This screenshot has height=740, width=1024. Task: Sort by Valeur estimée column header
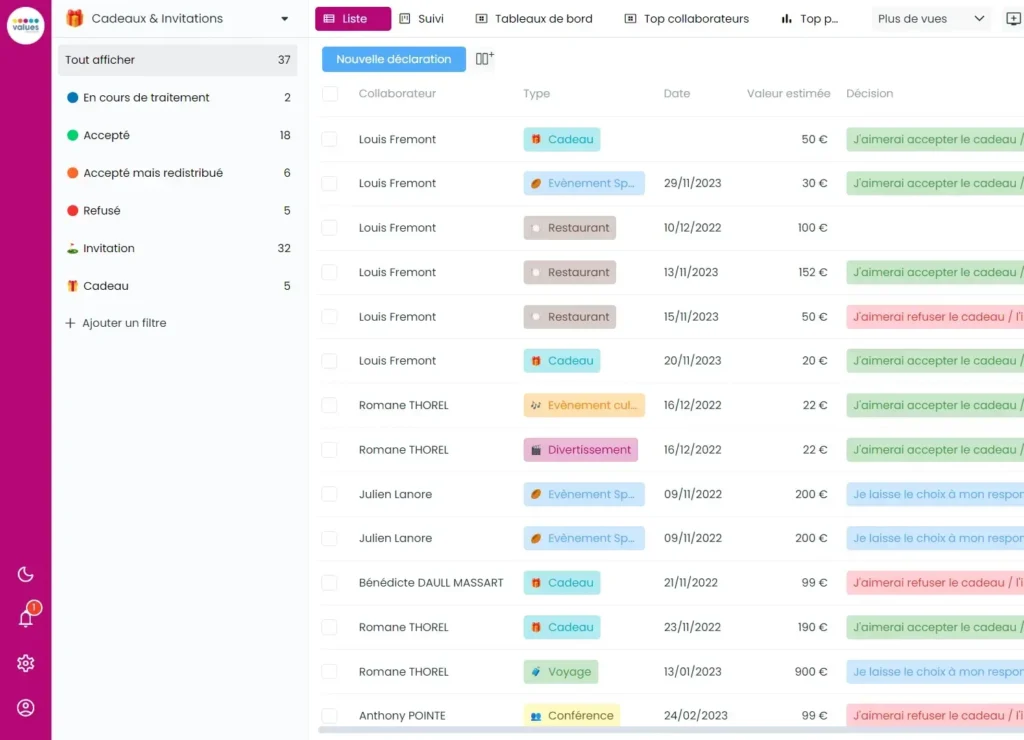click(788, 94)
